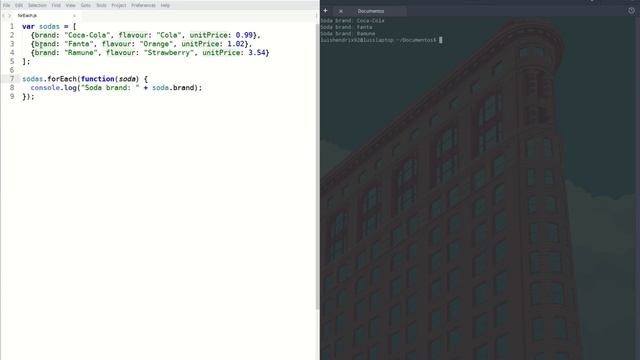Click the unitPrice value 0.99
Screen dimensions: 640x360
coord(244,35)
